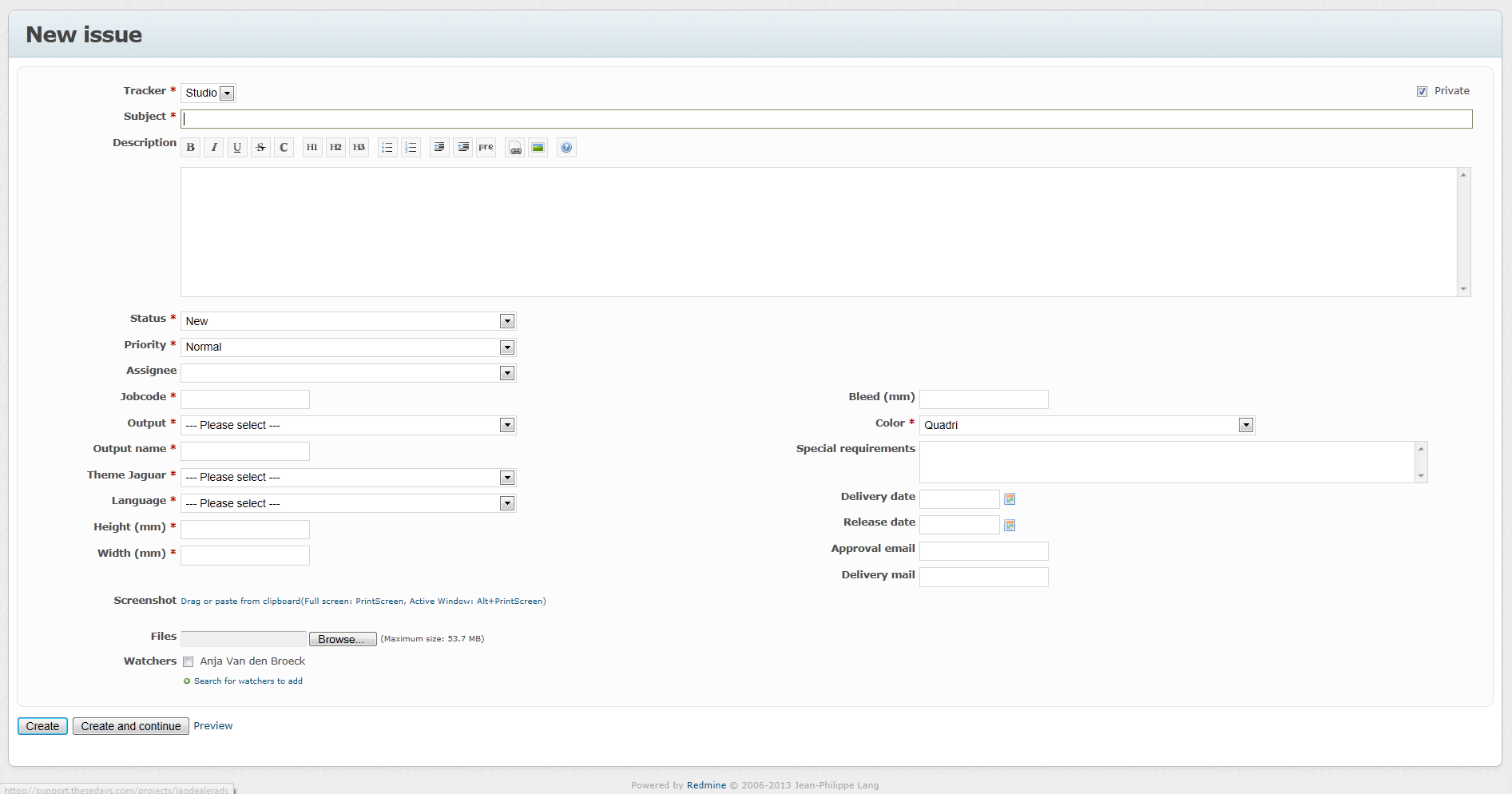Image resolution: width=1512 pixels, height=794 pixels.
Task: Apply strikethrough formatting to description text
Action: coord(260,148)
